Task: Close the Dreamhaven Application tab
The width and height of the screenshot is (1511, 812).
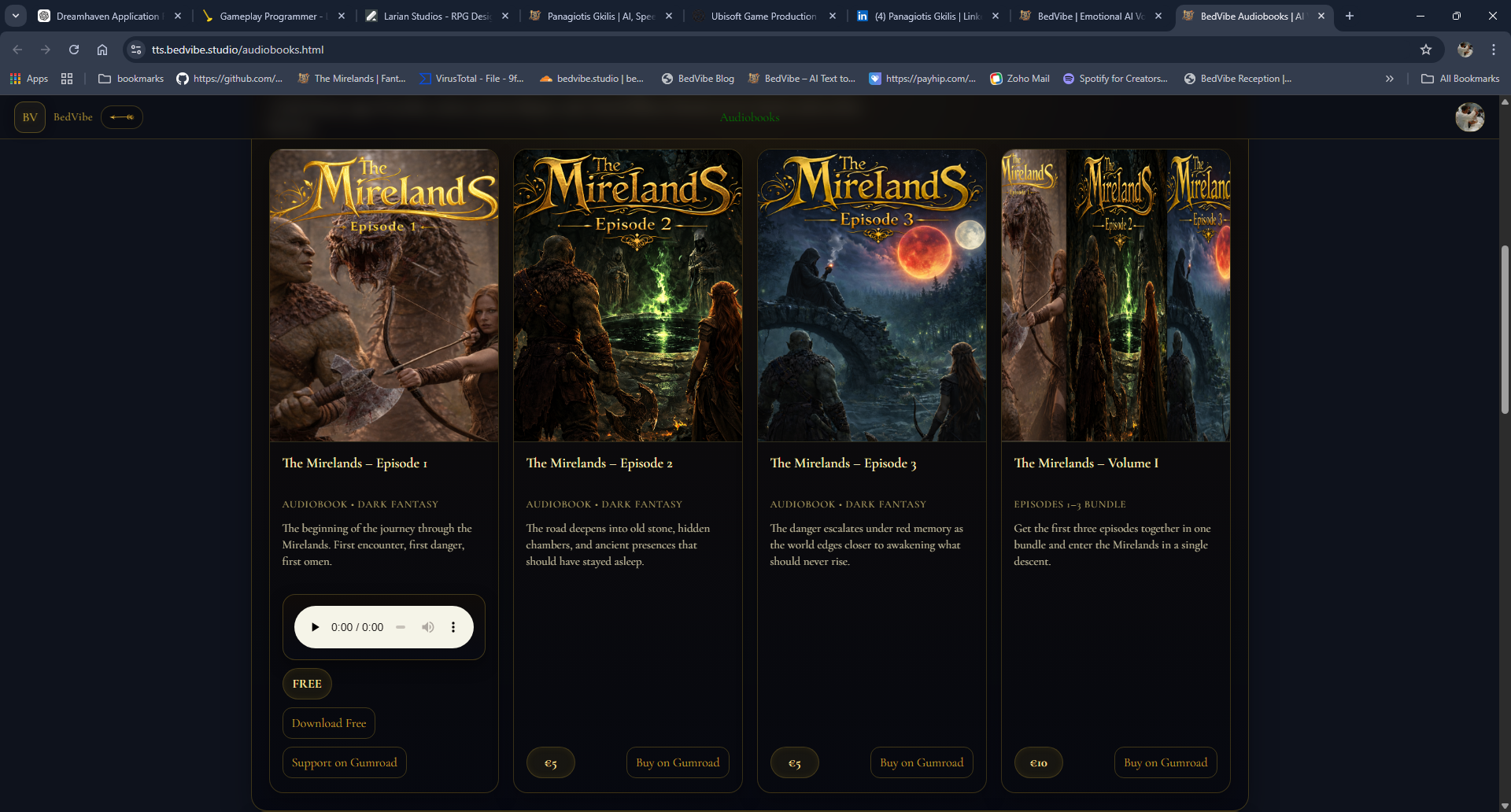Action: 178,16
